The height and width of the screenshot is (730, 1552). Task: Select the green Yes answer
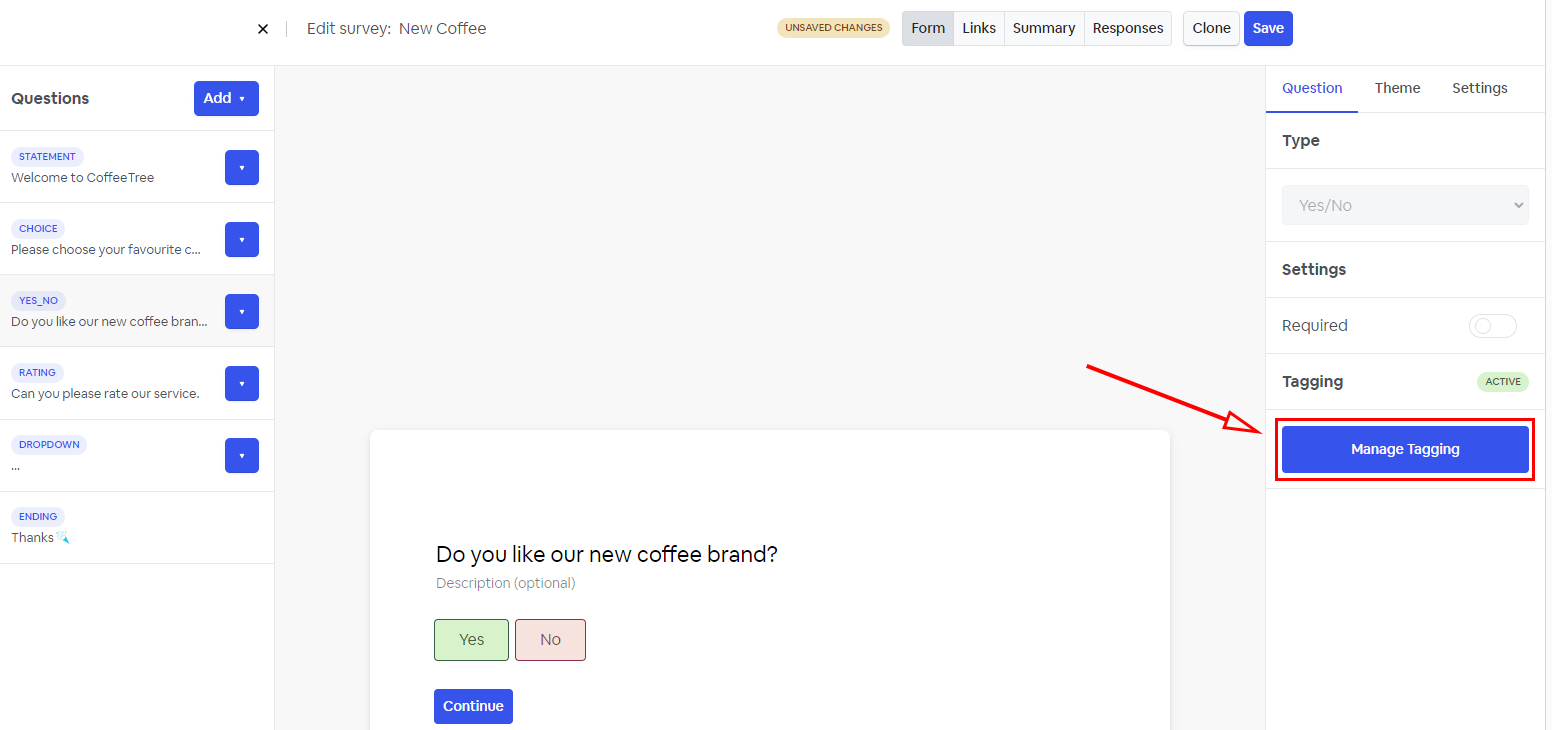coord(471,640)
